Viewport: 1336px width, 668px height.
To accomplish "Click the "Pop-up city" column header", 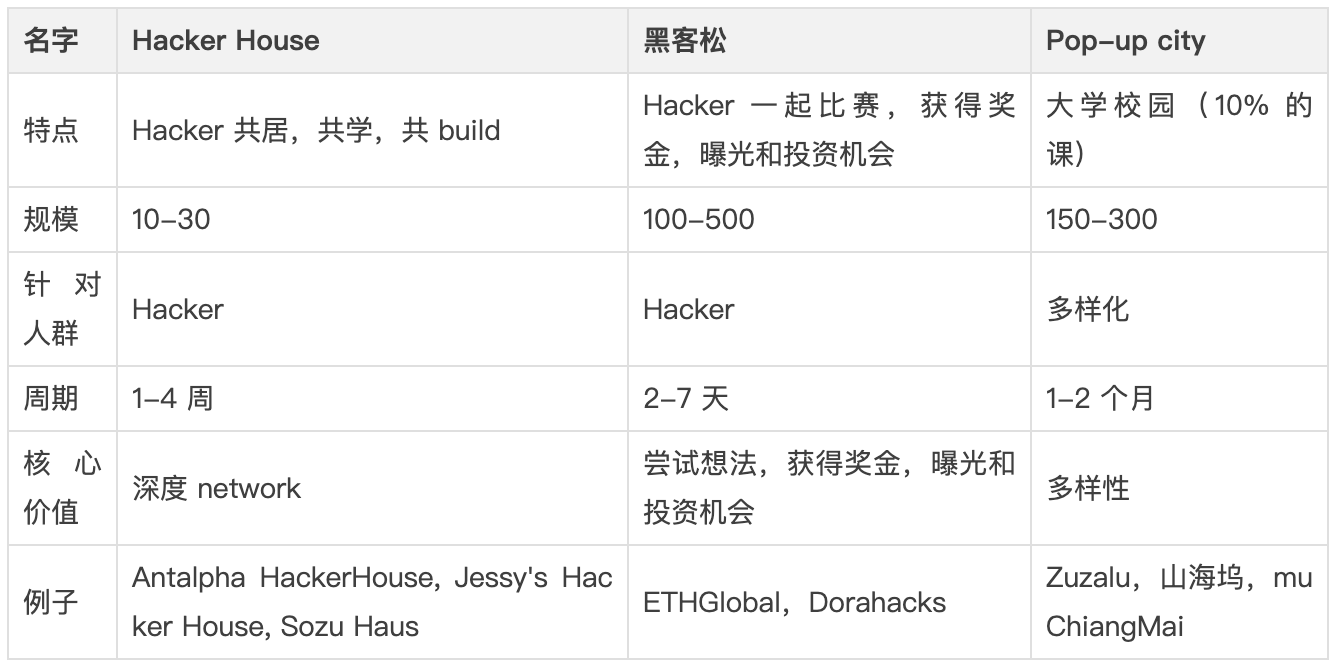I will (1125, 41).
